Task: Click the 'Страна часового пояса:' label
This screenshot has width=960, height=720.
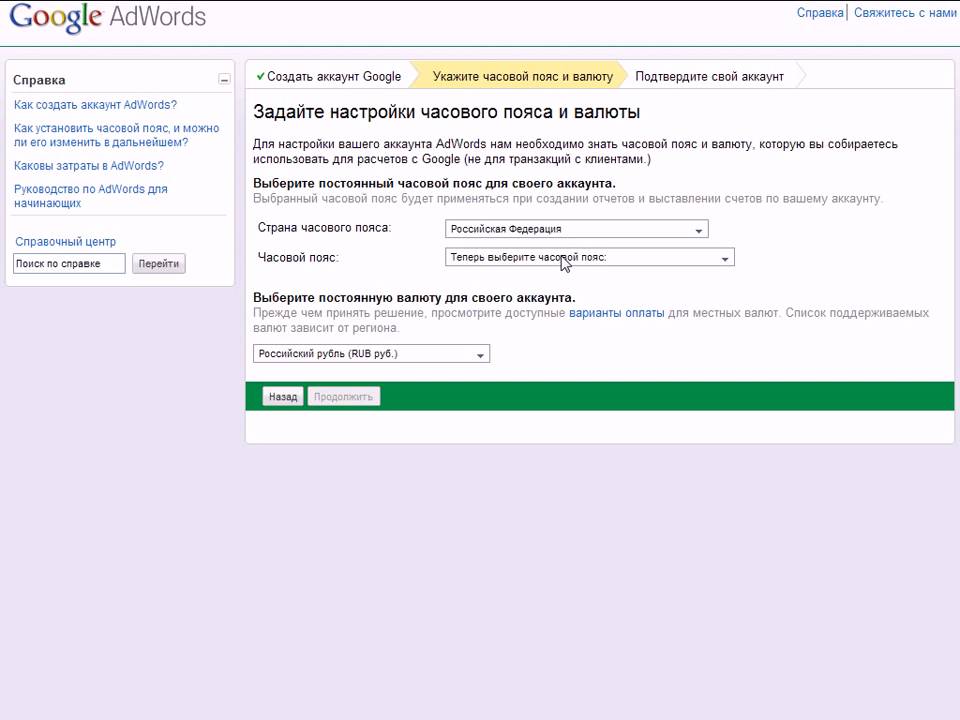Action: click(324, 228)
